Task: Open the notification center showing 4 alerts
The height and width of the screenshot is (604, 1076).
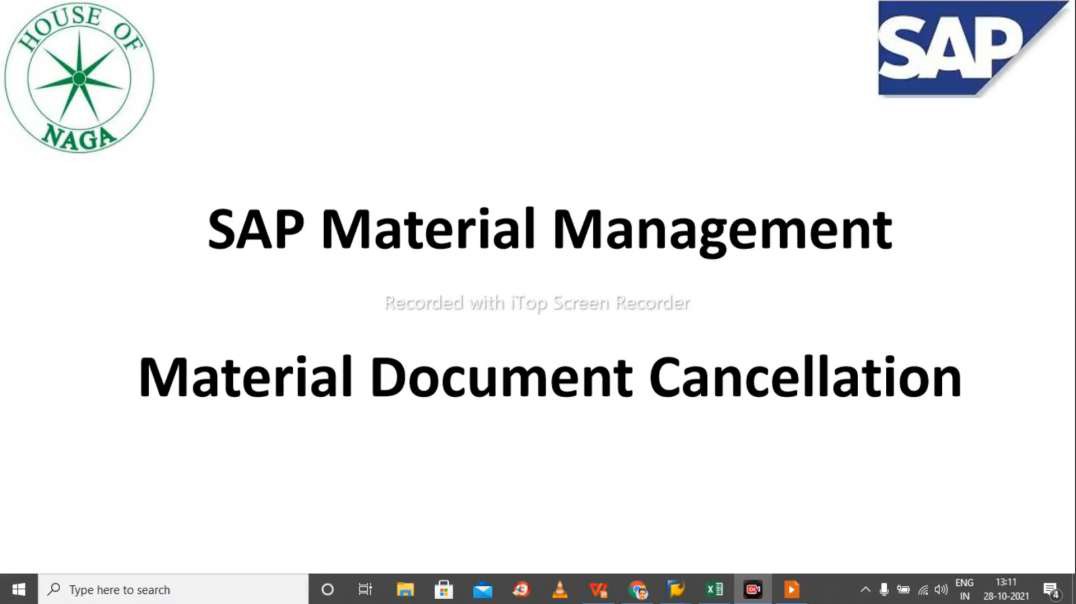Action: (x=1052, y=589)
